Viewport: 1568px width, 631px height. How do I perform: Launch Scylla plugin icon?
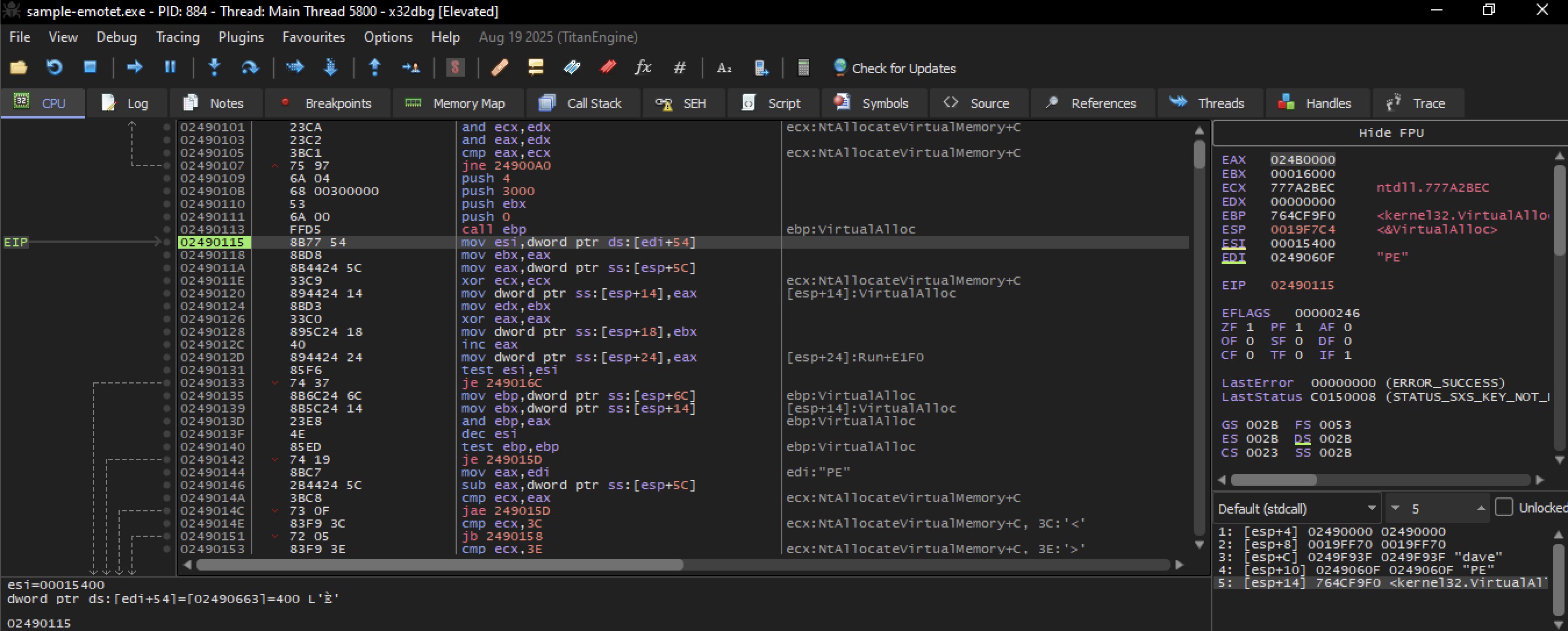(454, 67)
